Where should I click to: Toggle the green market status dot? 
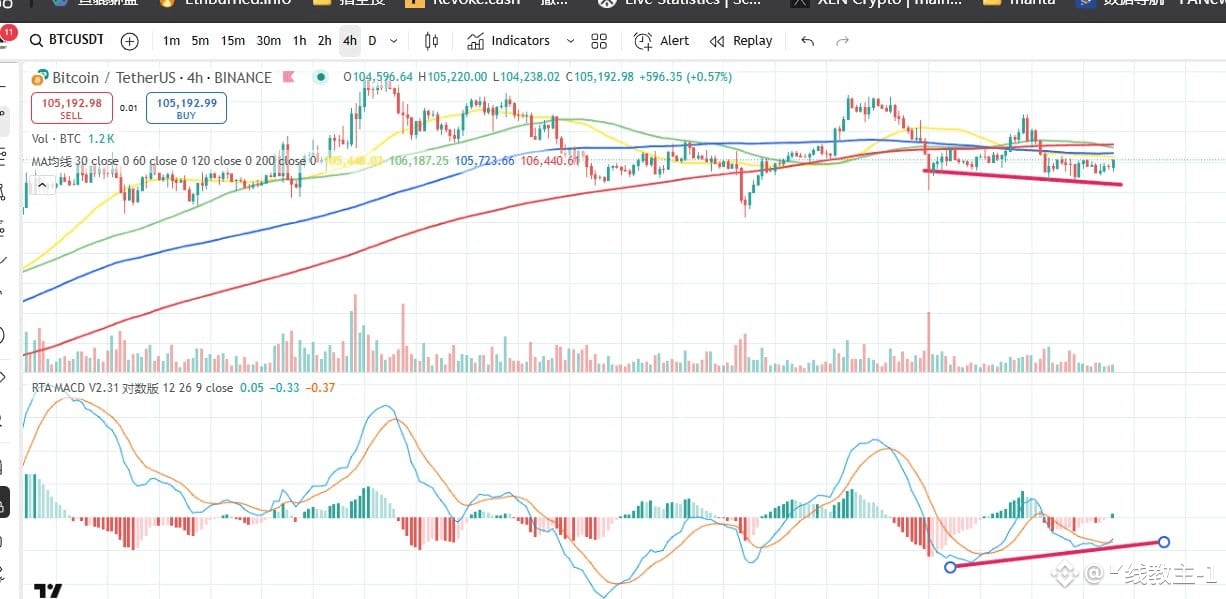320,77
